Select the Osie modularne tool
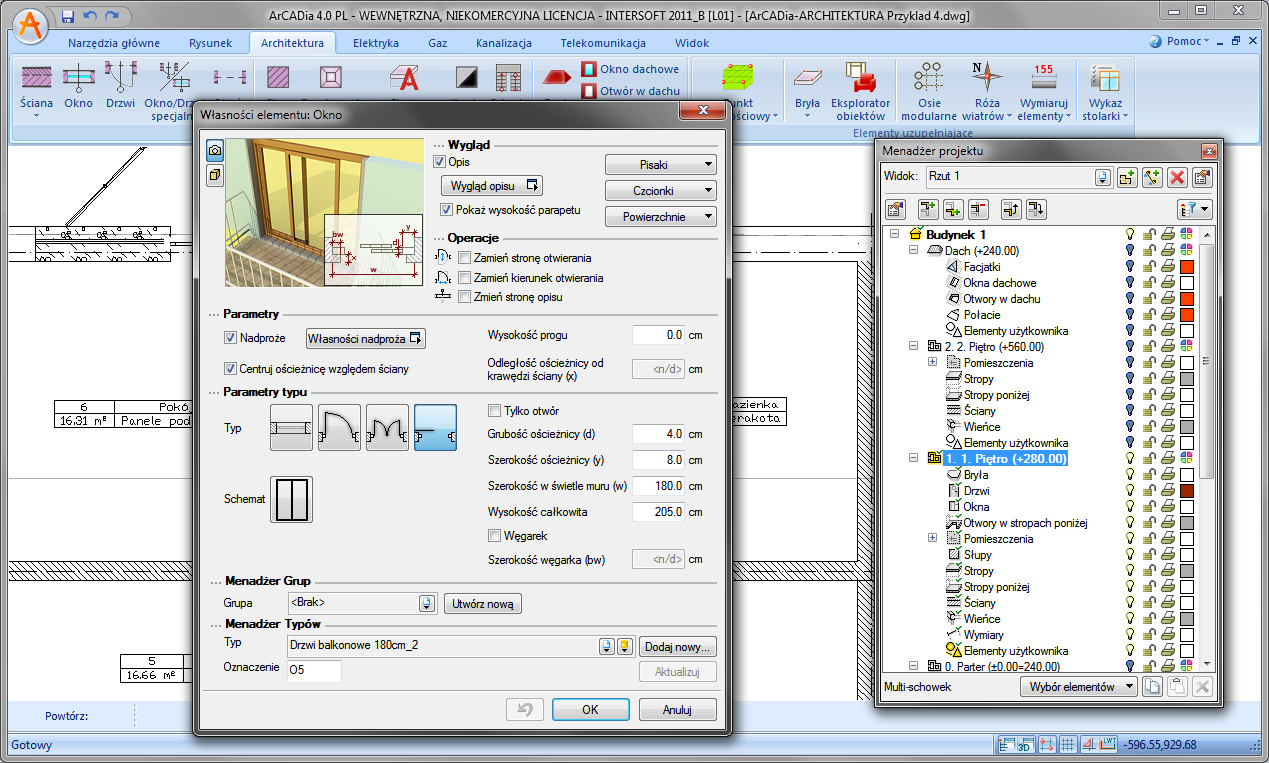This screenshot has height=763, width=1269. tap(929, 78)
